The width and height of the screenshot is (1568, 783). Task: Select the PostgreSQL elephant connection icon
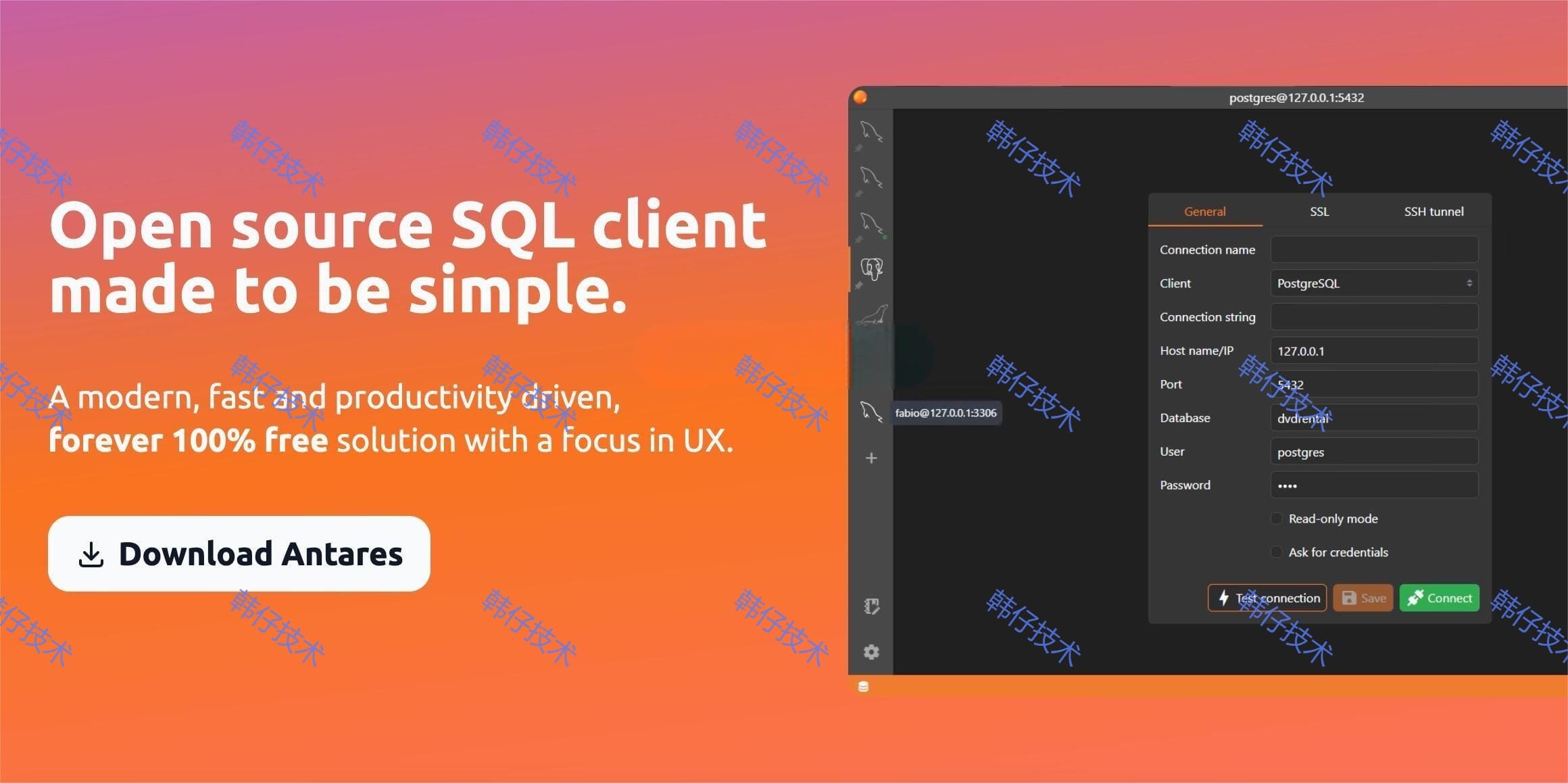[871, 269]
